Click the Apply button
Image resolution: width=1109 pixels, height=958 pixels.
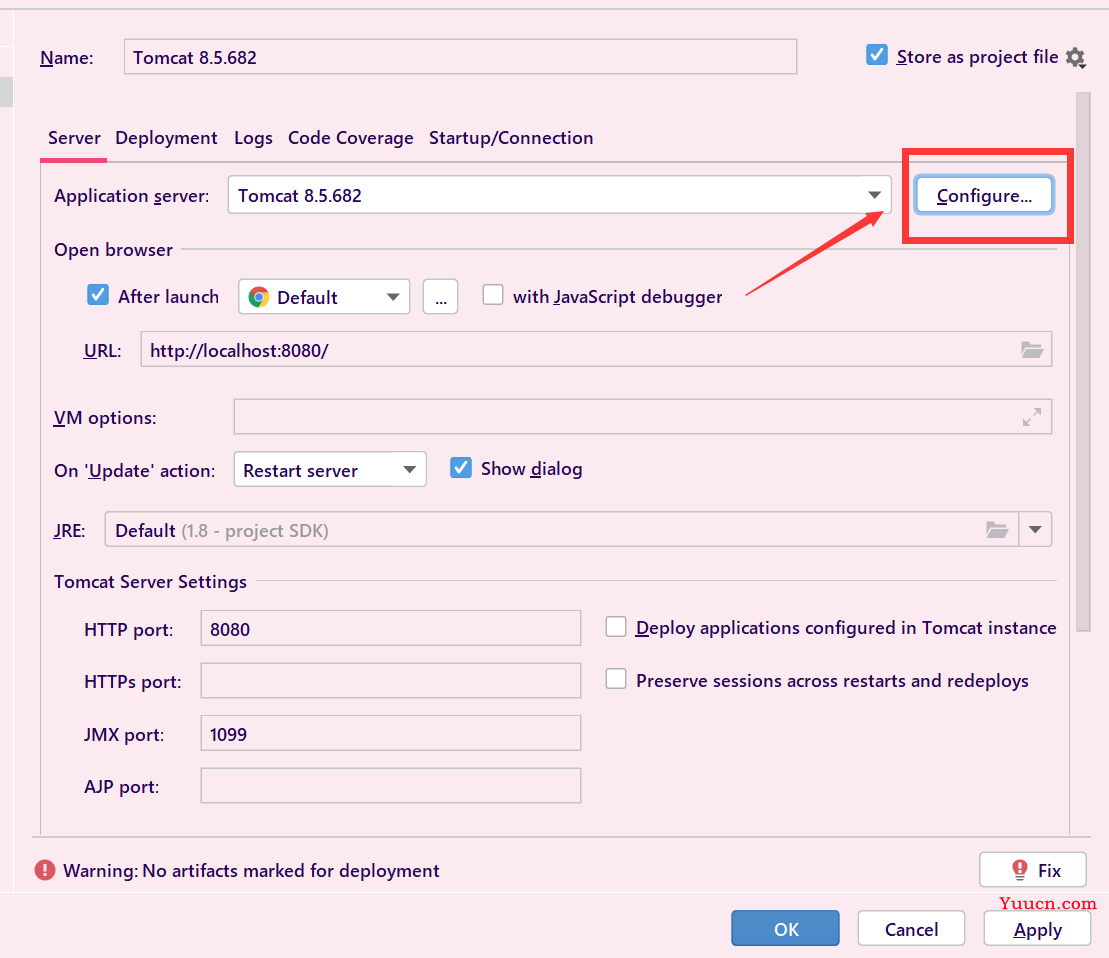click(1037, 928)
